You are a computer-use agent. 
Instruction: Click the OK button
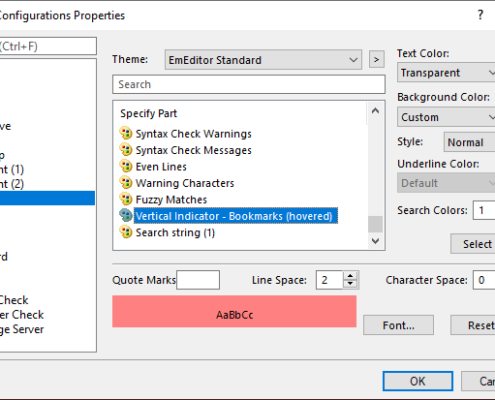tap(418, 381)
